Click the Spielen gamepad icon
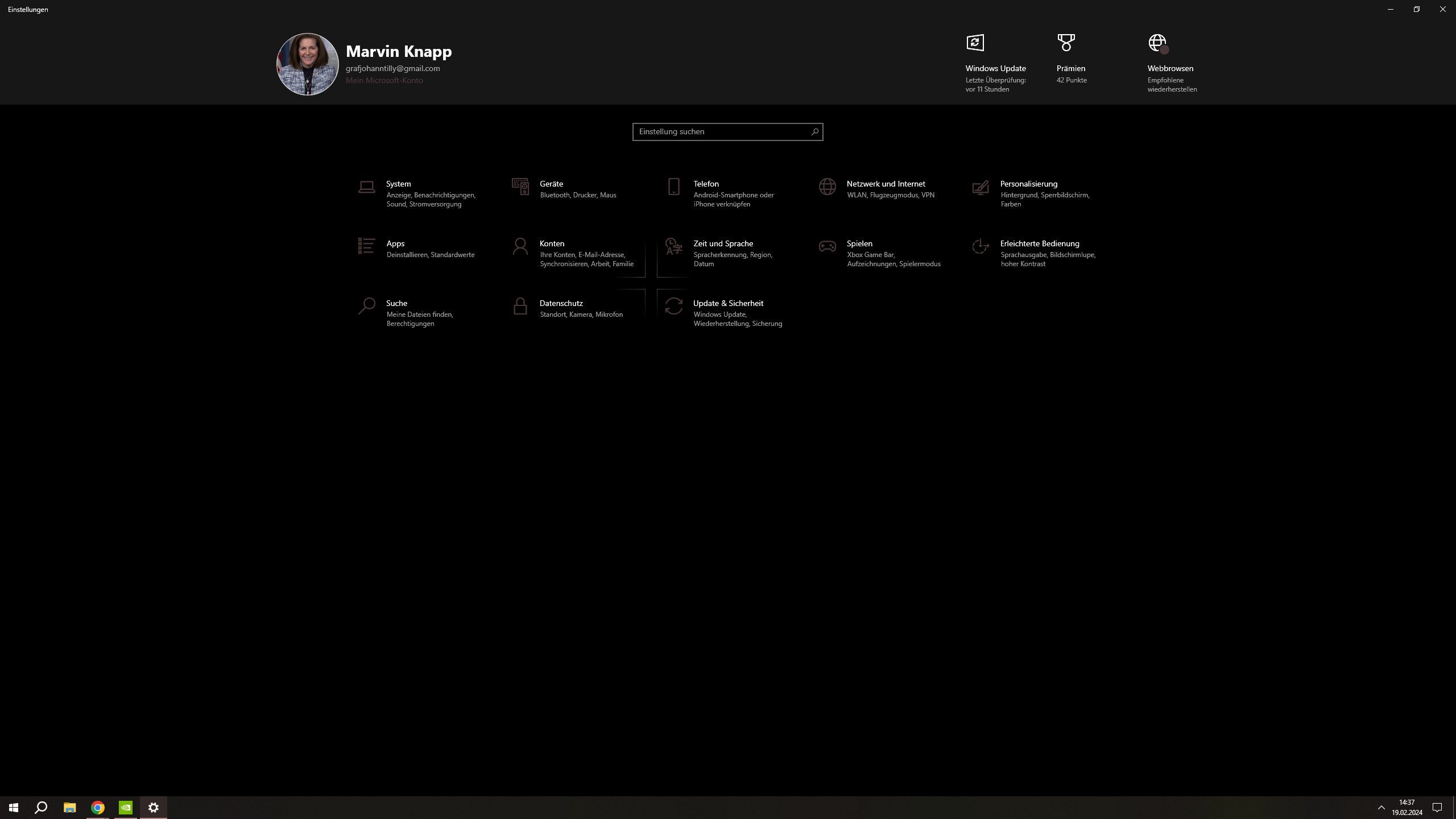The height and width of the screenshot is (819, 1456). (x=827, y=246)
